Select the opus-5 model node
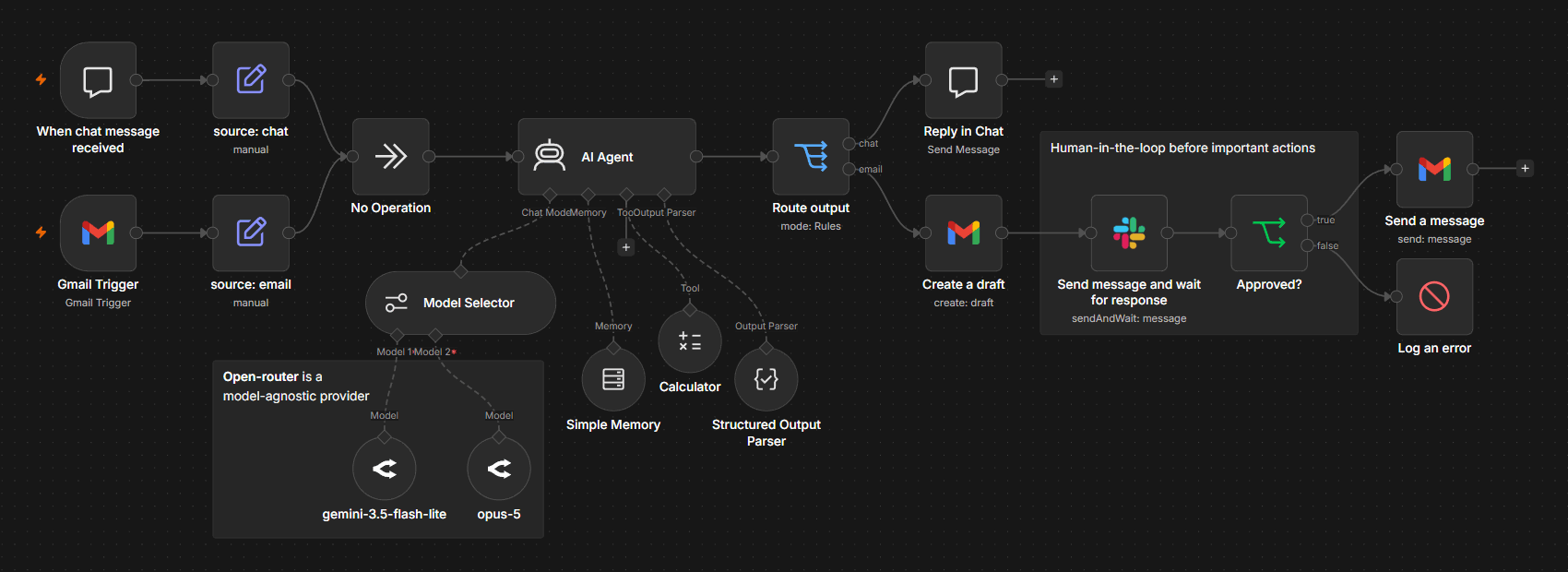The width and height of the screenshot is (1568, 572). point(499,469)
